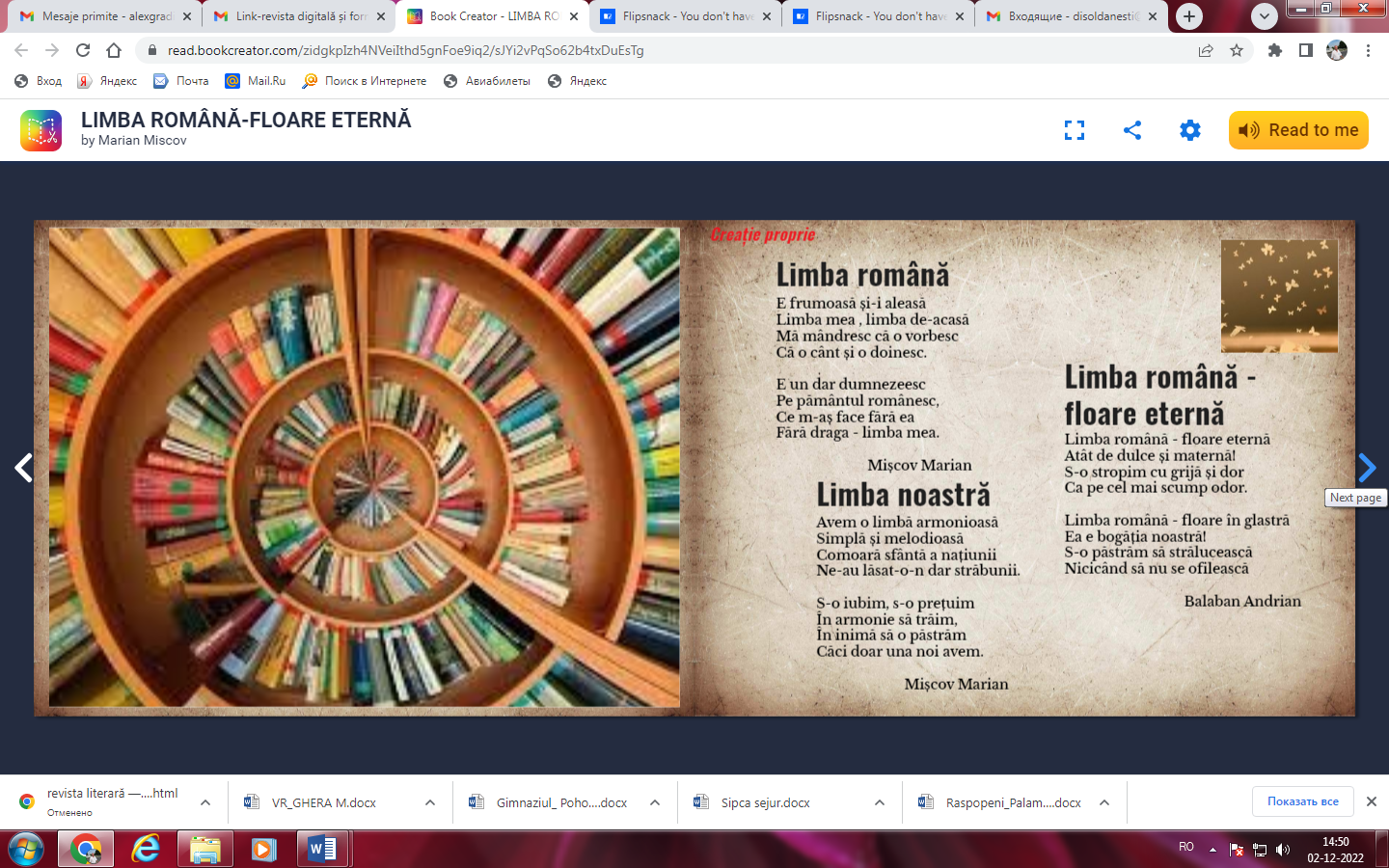Click the Показать все downloads button
Screen dimensions: 1389x868
point(1302,801)
